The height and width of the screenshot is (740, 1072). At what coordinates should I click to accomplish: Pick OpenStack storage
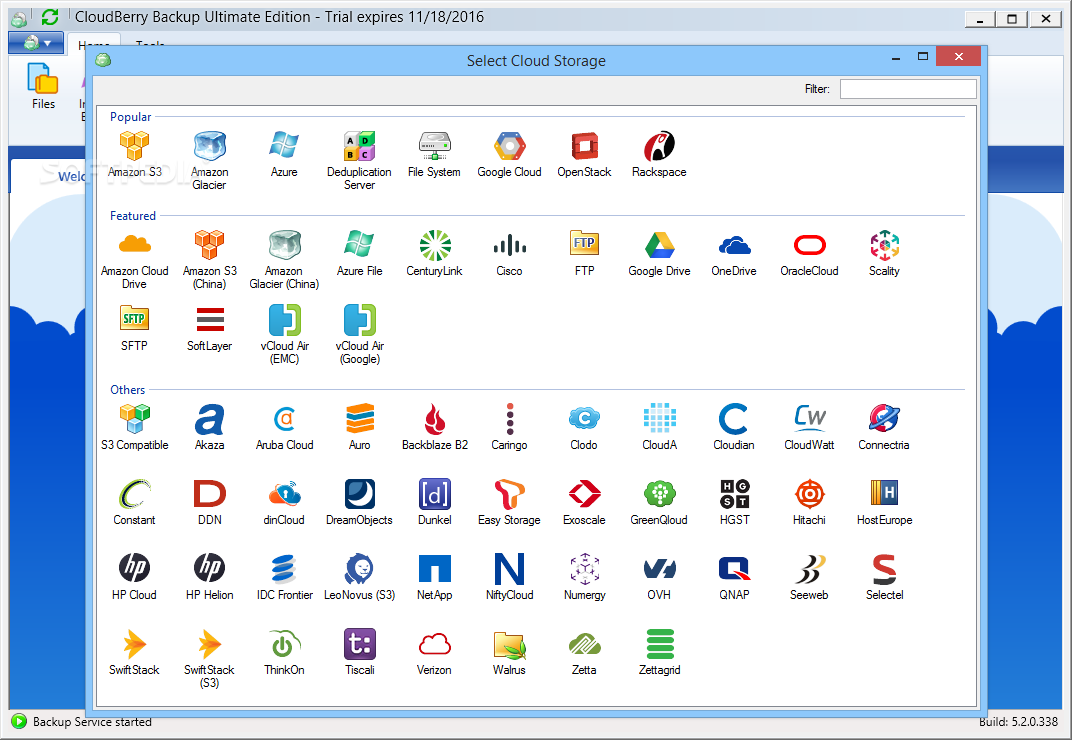pyautogui.click(x=585, y=155)
